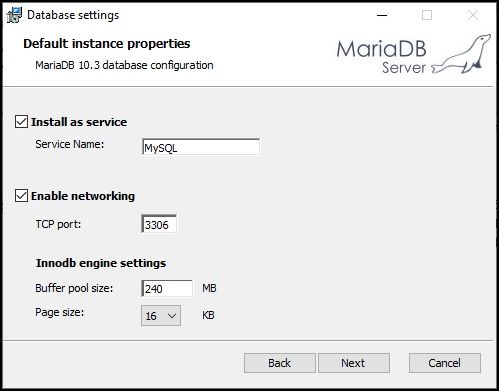Abort the setup with Cancel
The image size is (499, 391).
(x=445, y=363)
